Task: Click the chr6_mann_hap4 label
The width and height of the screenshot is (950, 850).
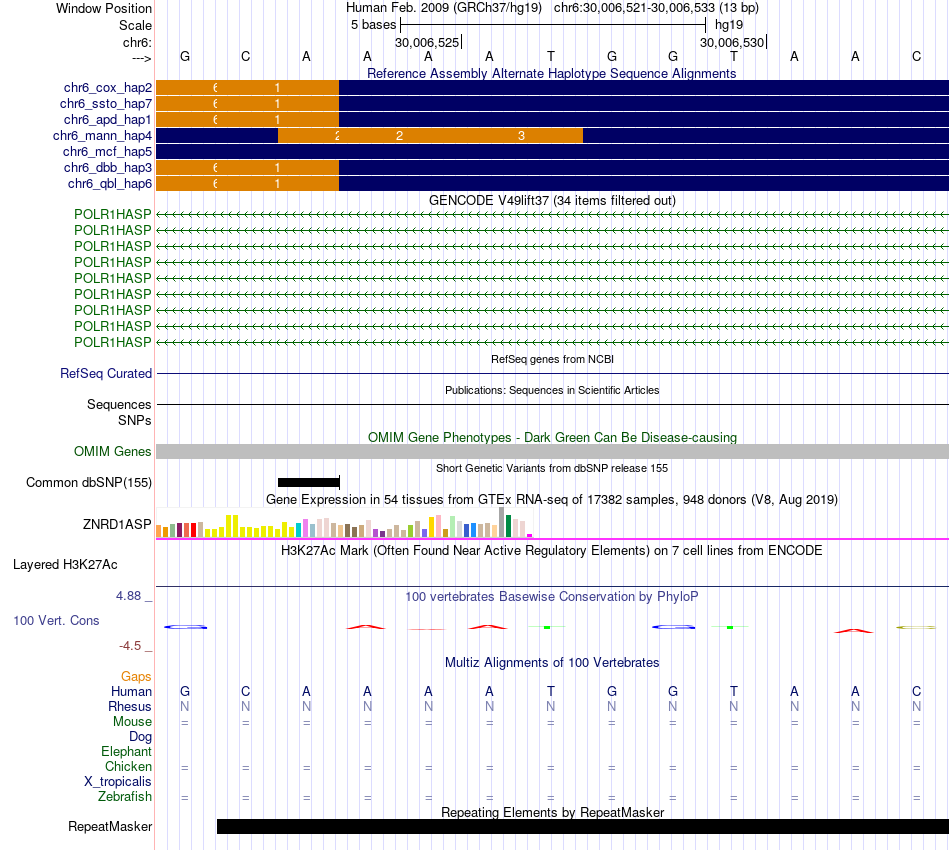Action: pyautogui.click(x=102, y=136)
